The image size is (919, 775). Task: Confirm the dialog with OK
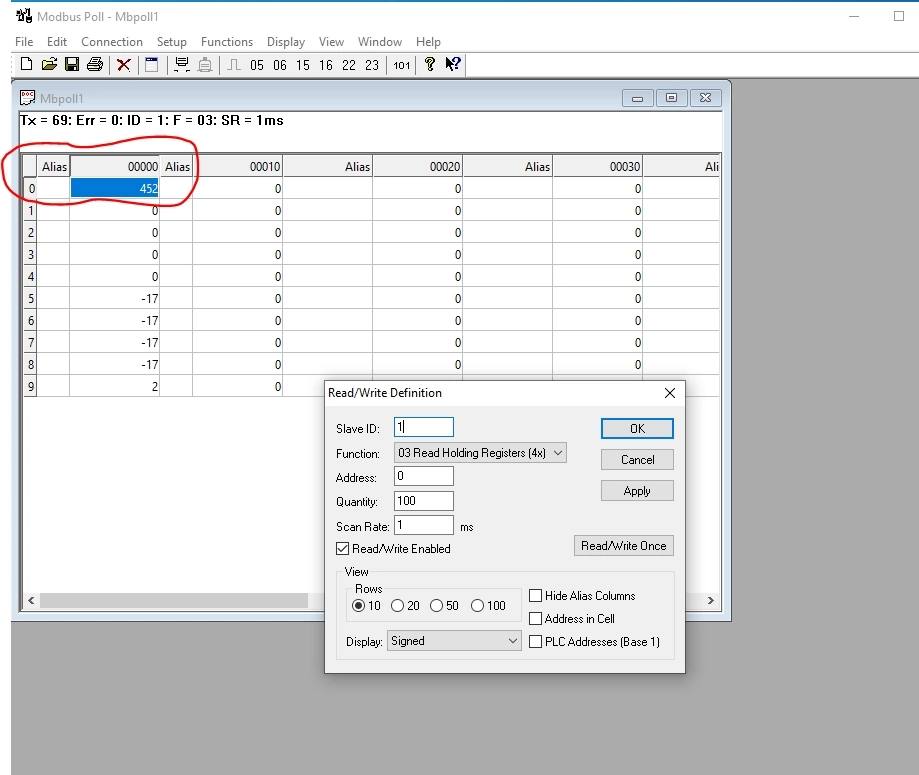click(x=637, y=429)
